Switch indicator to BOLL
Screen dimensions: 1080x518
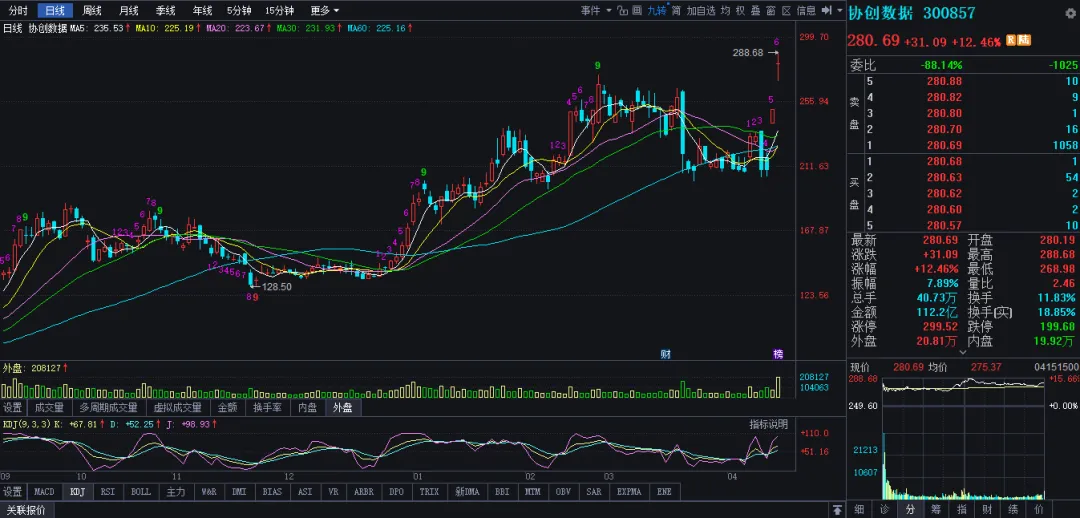tap(141, 492)
